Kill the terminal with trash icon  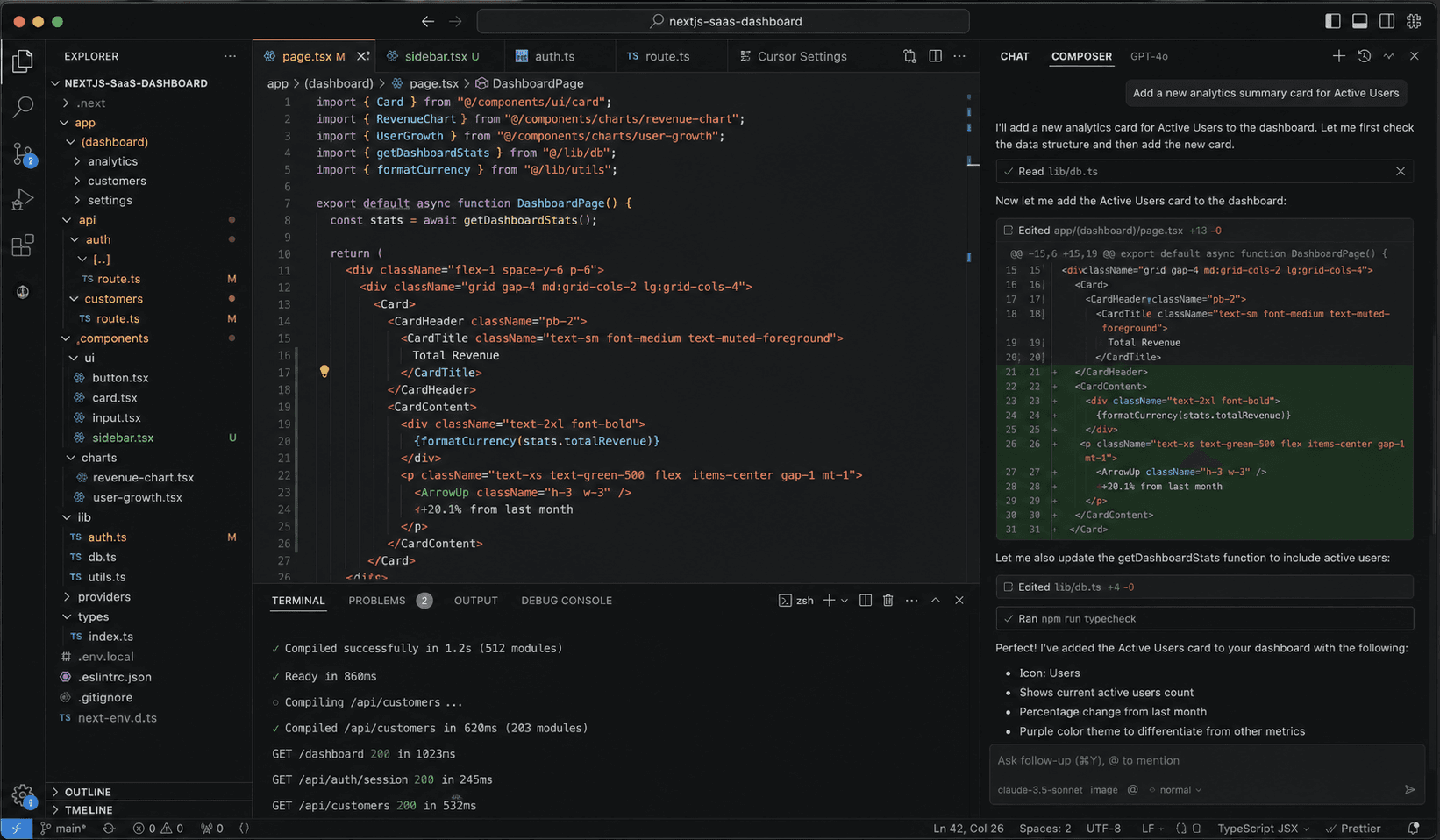coord(888,601)
